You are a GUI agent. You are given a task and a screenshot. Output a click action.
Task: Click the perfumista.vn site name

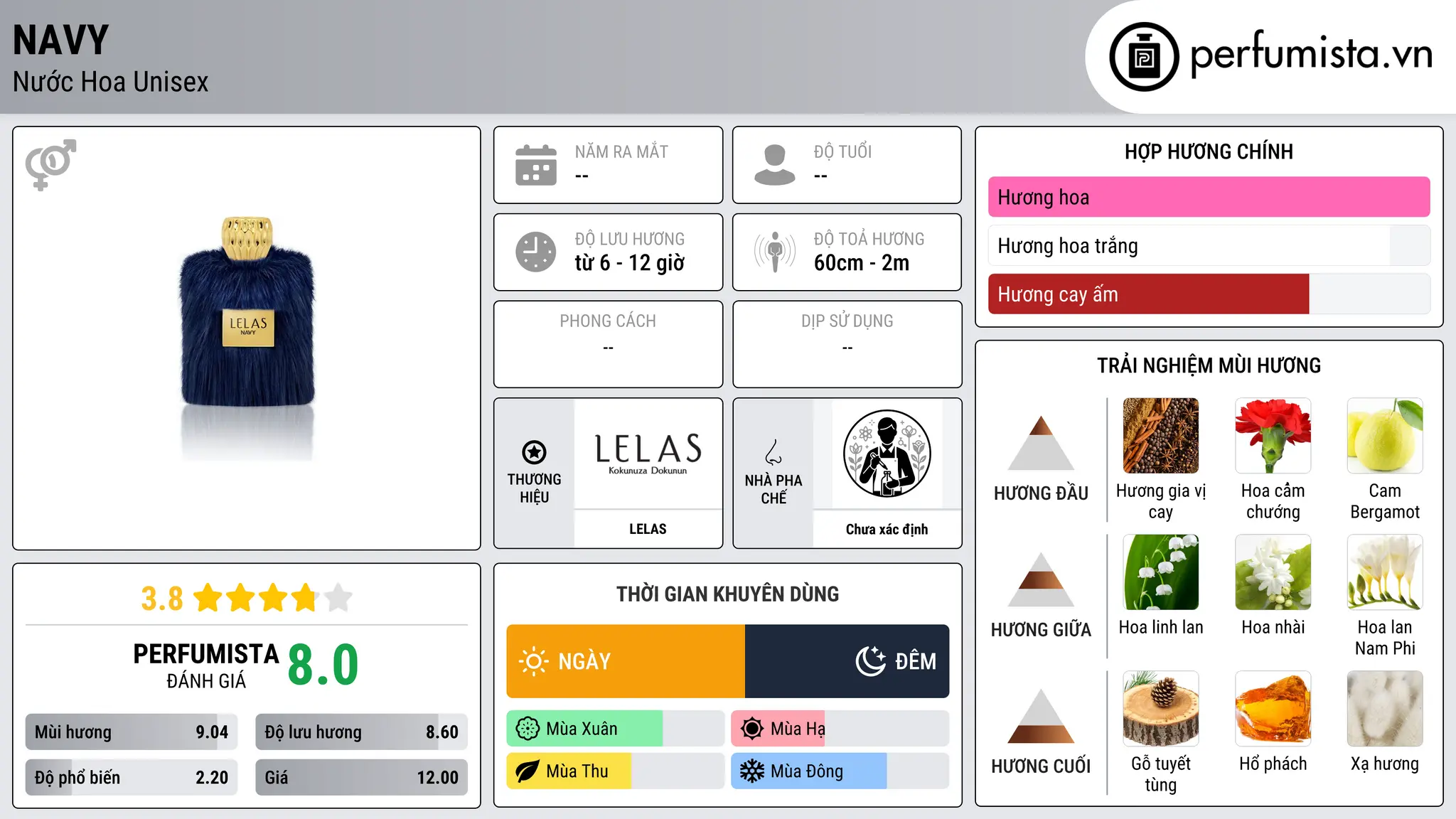(x=1312, y=54)
